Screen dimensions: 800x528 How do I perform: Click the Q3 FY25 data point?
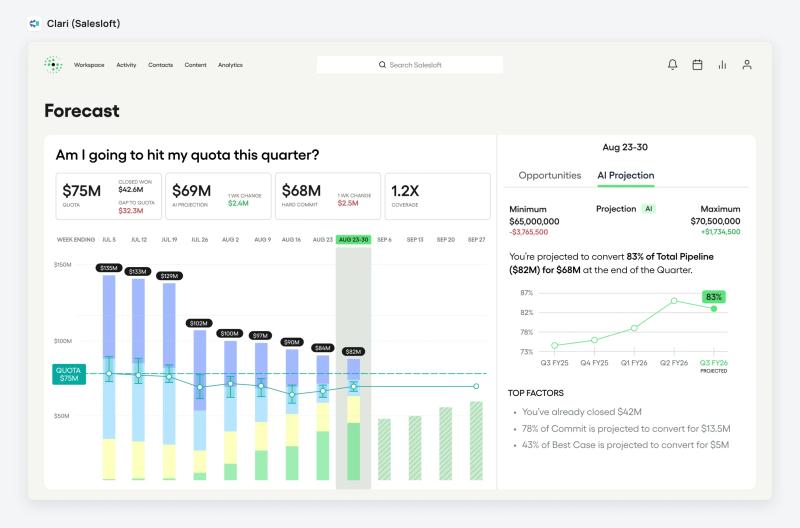click(x=555, y=345)
